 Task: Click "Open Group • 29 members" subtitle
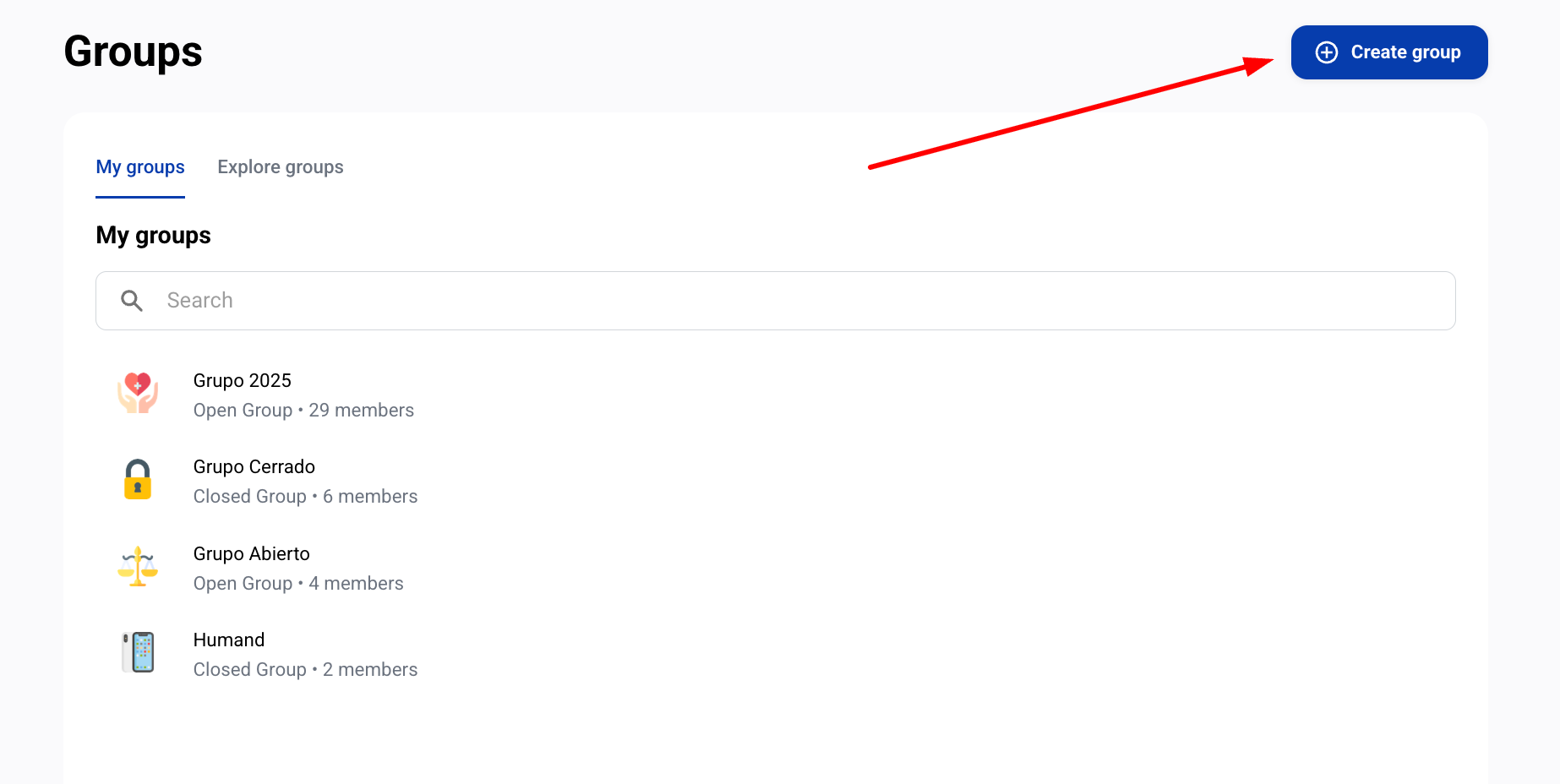(303, 411)
